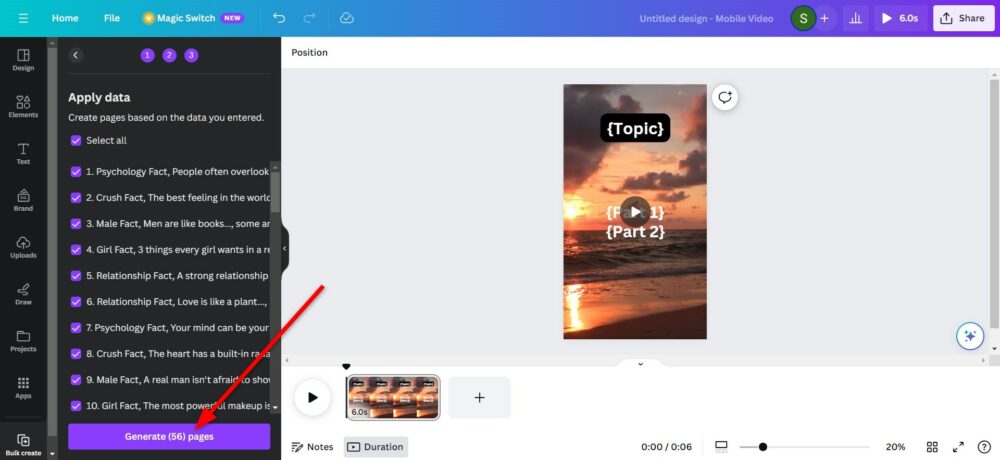Uncheck row 8 Crush Fact
The height and width of the screenshot is (460, 1000).
point(76,353)
